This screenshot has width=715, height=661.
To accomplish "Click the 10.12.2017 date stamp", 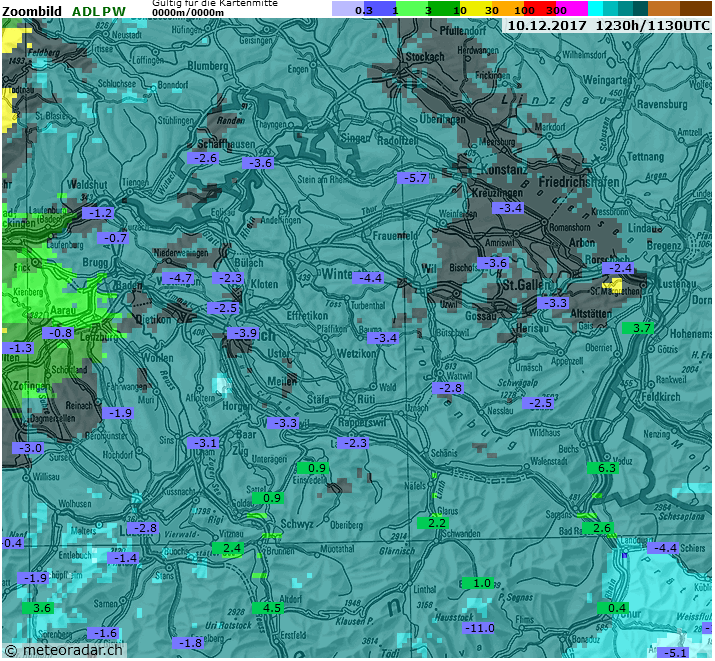I will point(547,26).
